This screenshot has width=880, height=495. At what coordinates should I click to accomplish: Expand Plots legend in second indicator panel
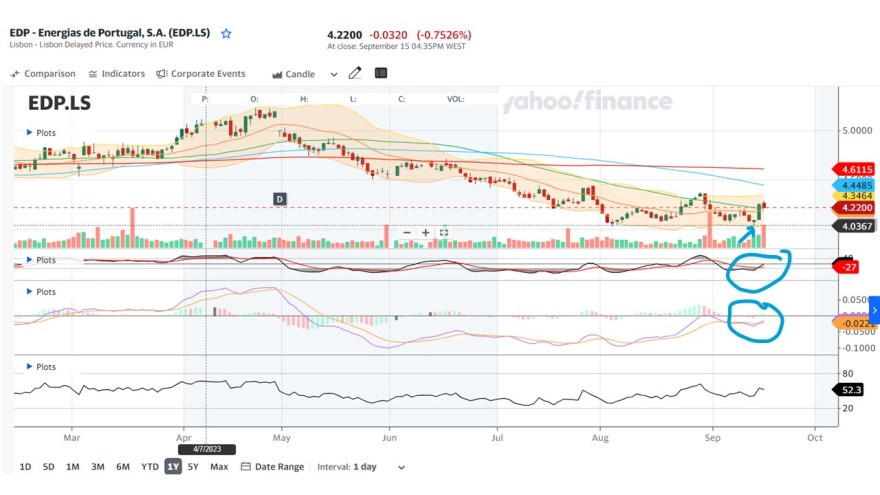(41, 260)
